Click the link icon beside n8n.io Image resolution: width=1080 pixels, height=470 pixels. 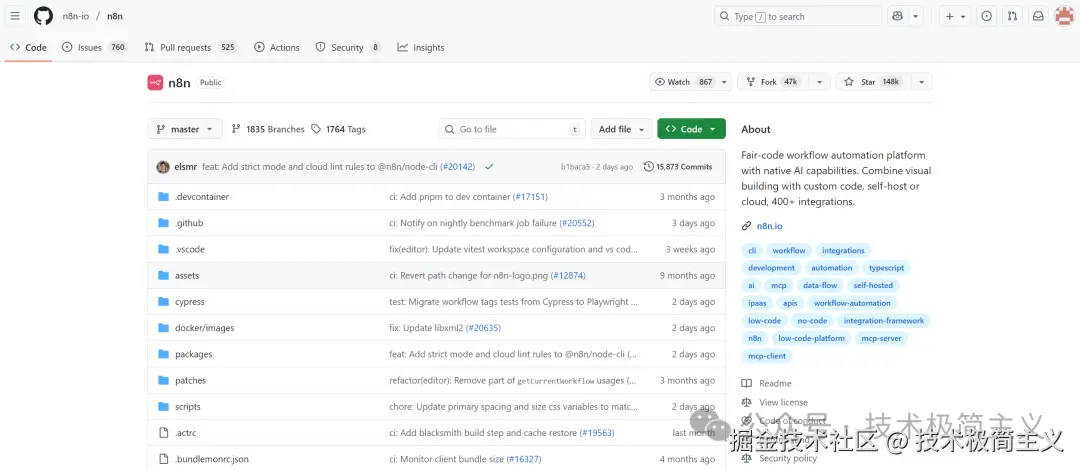tap(747, 226)
